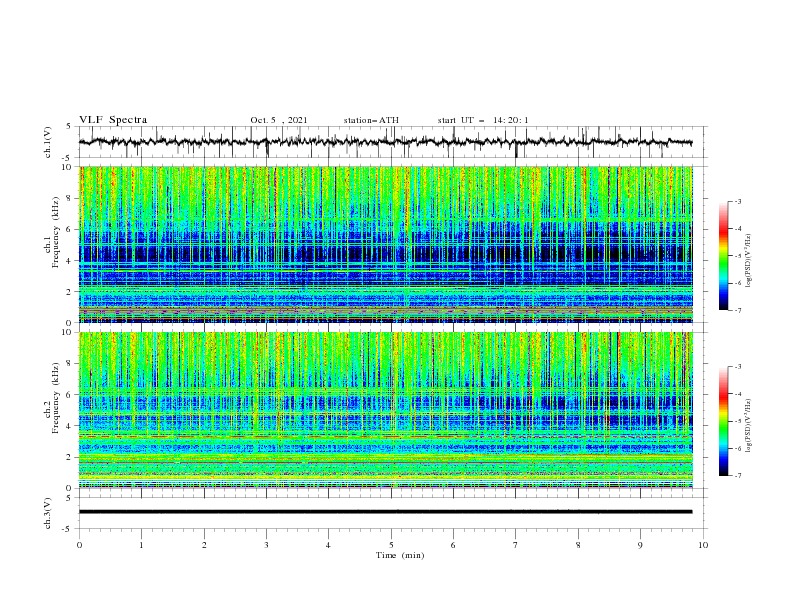Click the log(PSD) label beside ch.2 colorbar
The image size is (792, 612).
(x=748, y=426)
